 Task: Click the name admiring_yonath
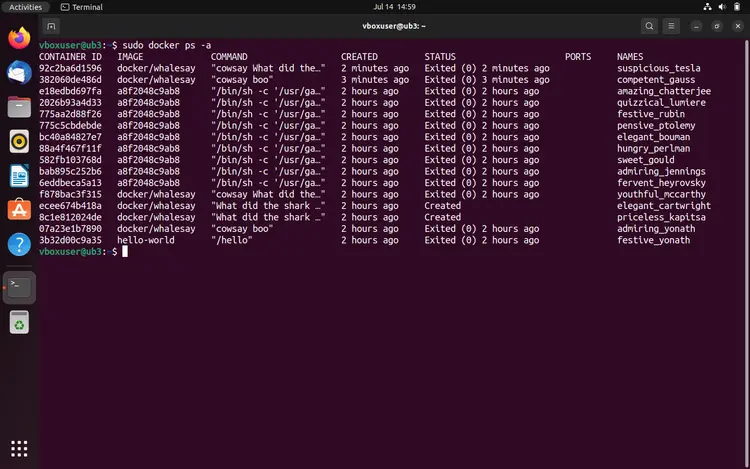[x=656, y=229]
